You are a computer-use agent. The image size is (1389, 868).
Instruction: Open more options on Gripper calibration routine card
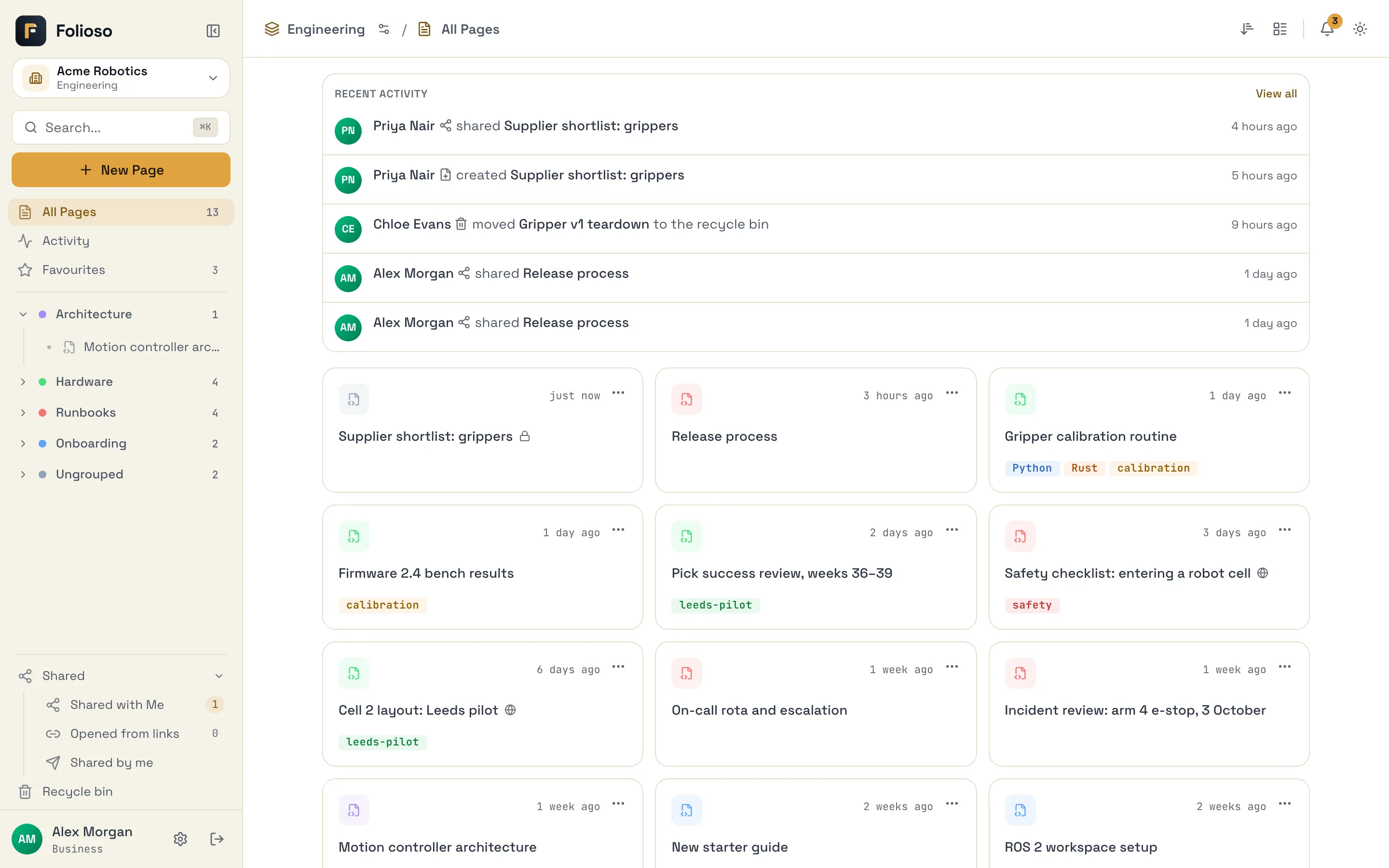[x=1284, y=393]
